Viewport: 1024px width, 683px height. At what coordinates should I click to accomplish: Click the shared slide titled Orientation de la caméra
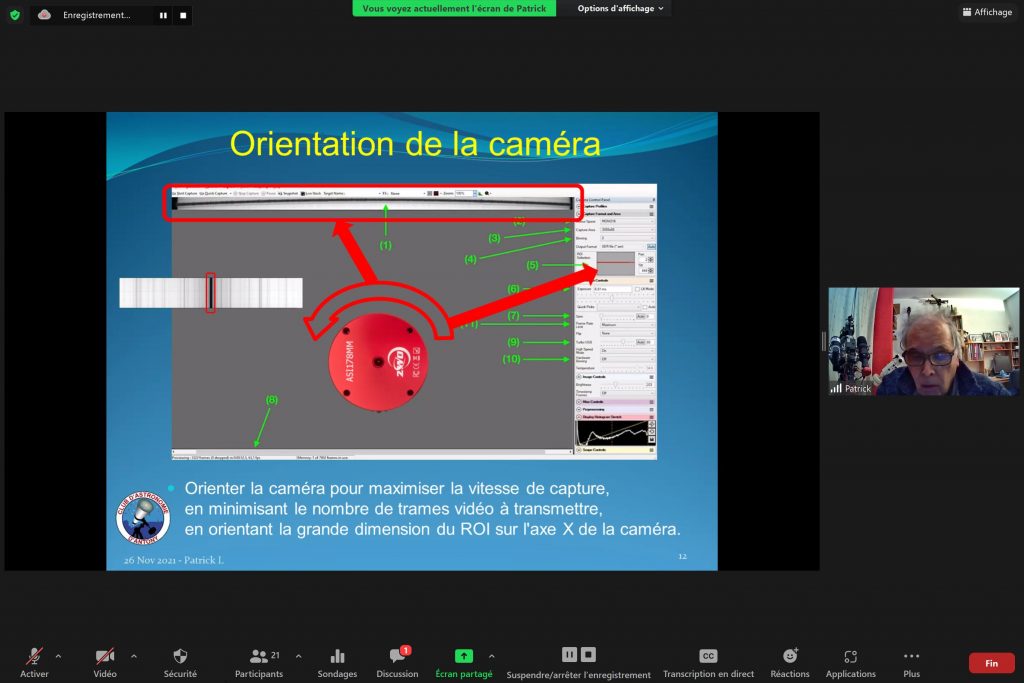(412, 341)
